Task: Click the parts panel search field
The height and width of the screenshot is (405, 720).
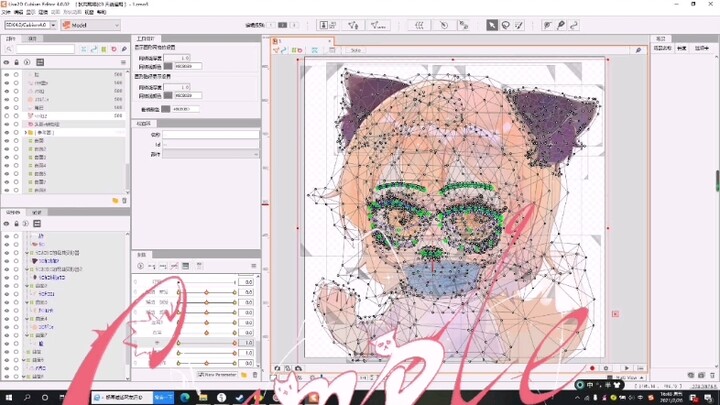Action: pyautogui.click(x=45, y=49)
